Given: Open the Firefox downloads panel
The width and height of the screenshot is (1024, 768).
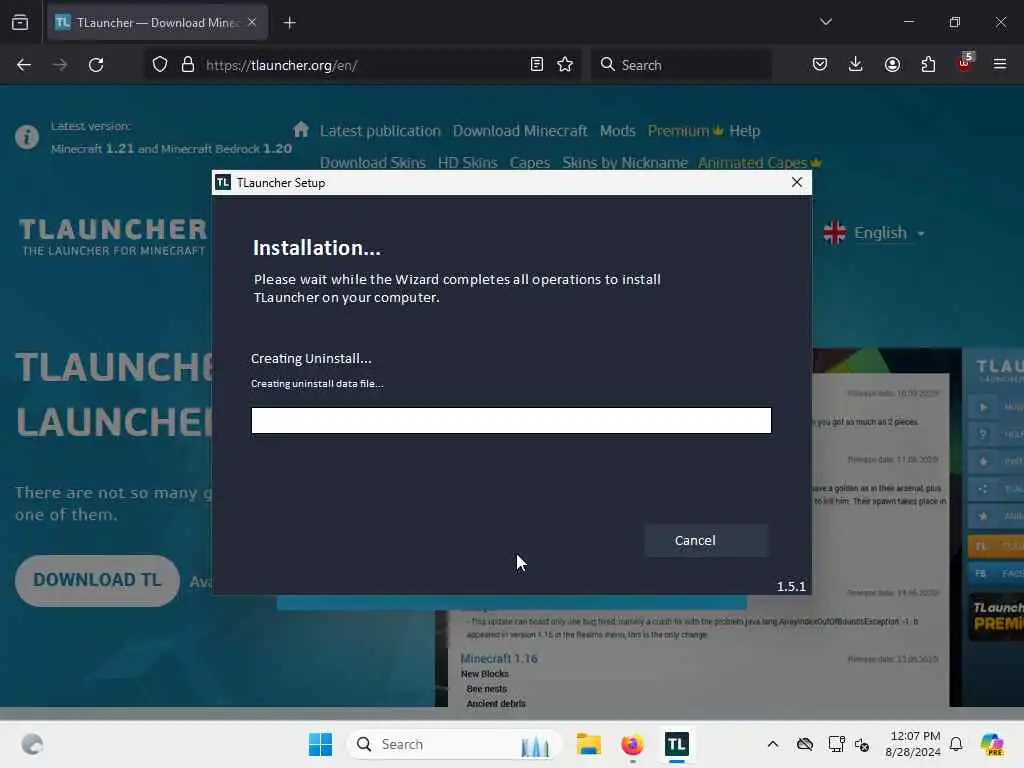Looking at the screenshot, I should click(x=856, y=65).
